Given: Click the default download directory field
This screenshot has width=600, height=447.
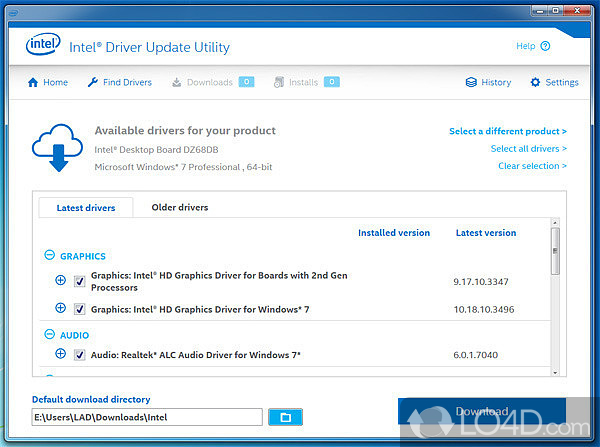Looking at the screenshot, I should (x=147, y=416).
